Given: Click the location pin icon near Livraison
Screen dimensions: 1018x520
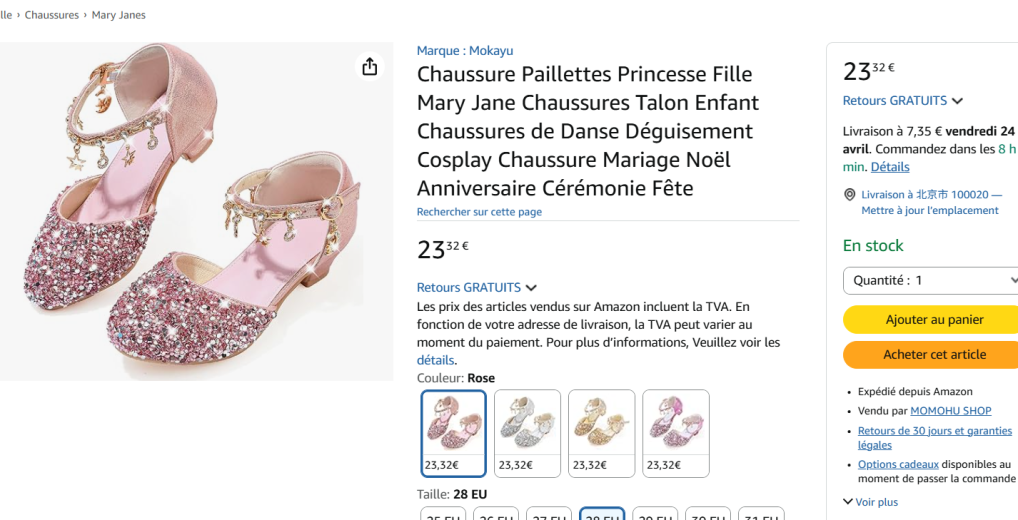Looking at the screenshot, I should (850, 195).
